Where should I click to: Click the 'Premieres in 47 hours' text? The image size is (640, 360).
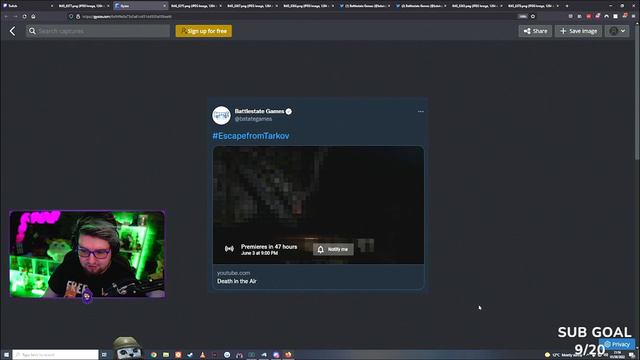pos(269,247)
